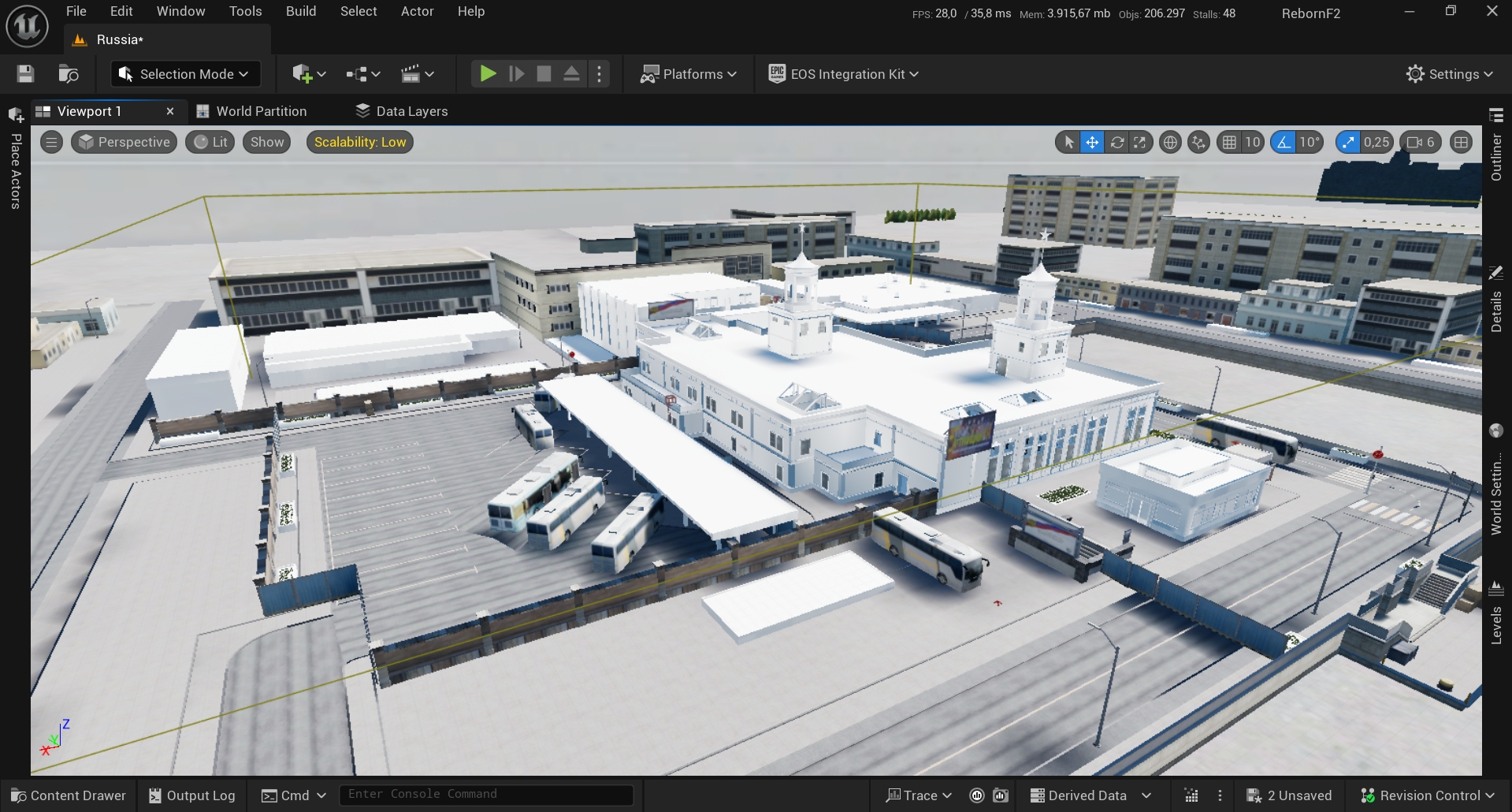Image resolution: width=1512 pixels, height=812 pixels.
Task: Open the Selection Mode dropdown
Action: [184, 74]
